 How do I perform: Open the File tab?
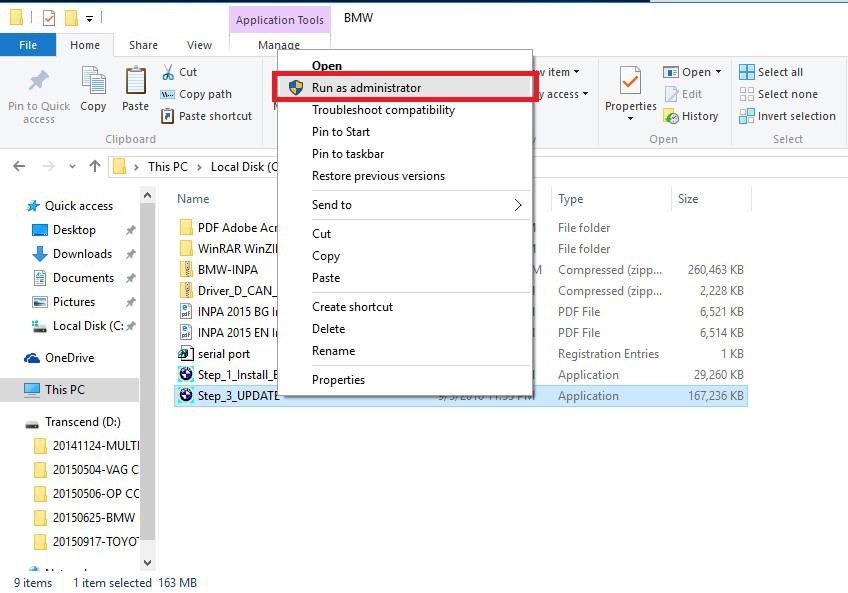(28, 45)
